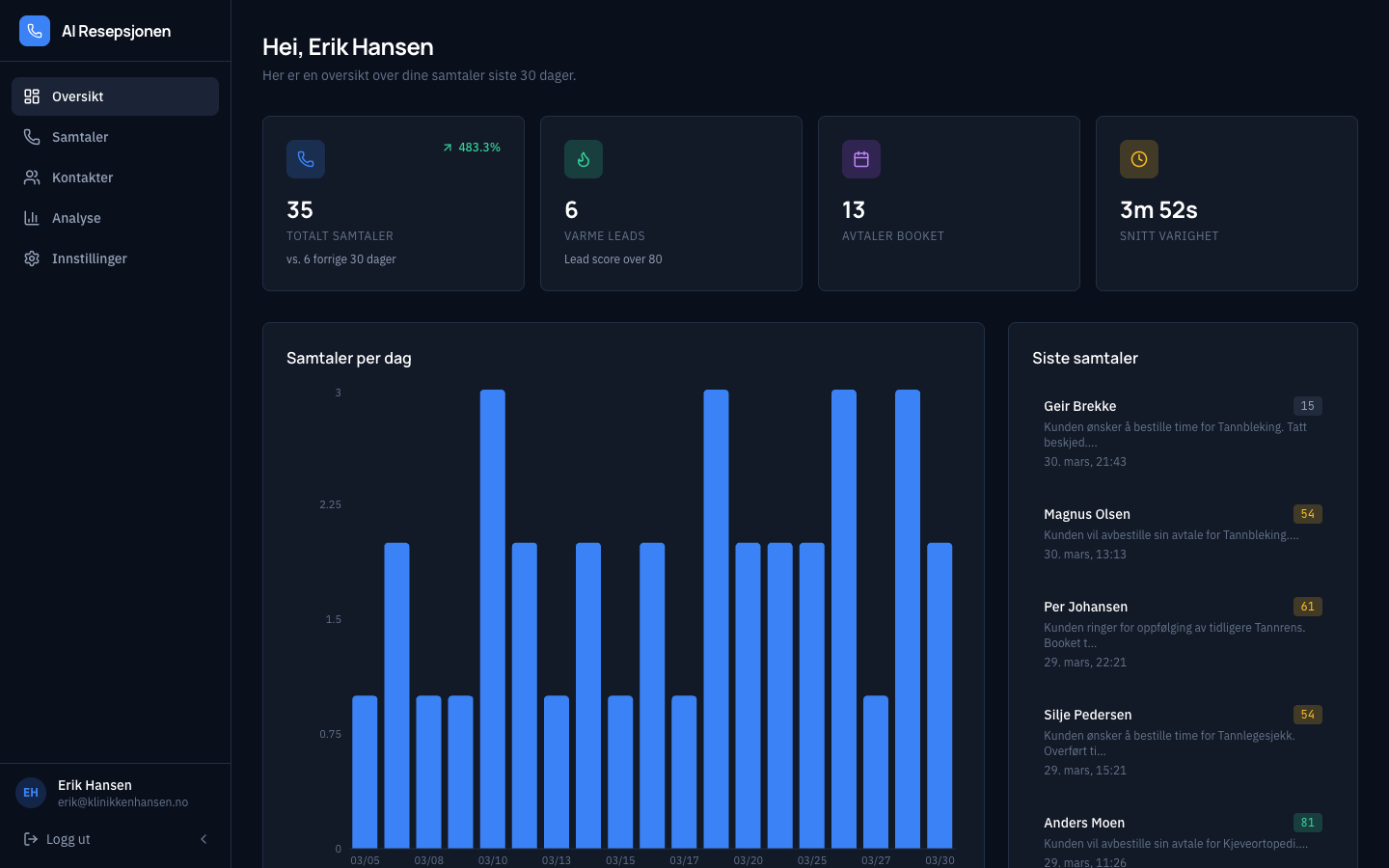Click the Analyse bar-chart icon
Image resolution: width=1389 pixels, height=868 pixels.
pyautogui.click(x=32, y=218)
